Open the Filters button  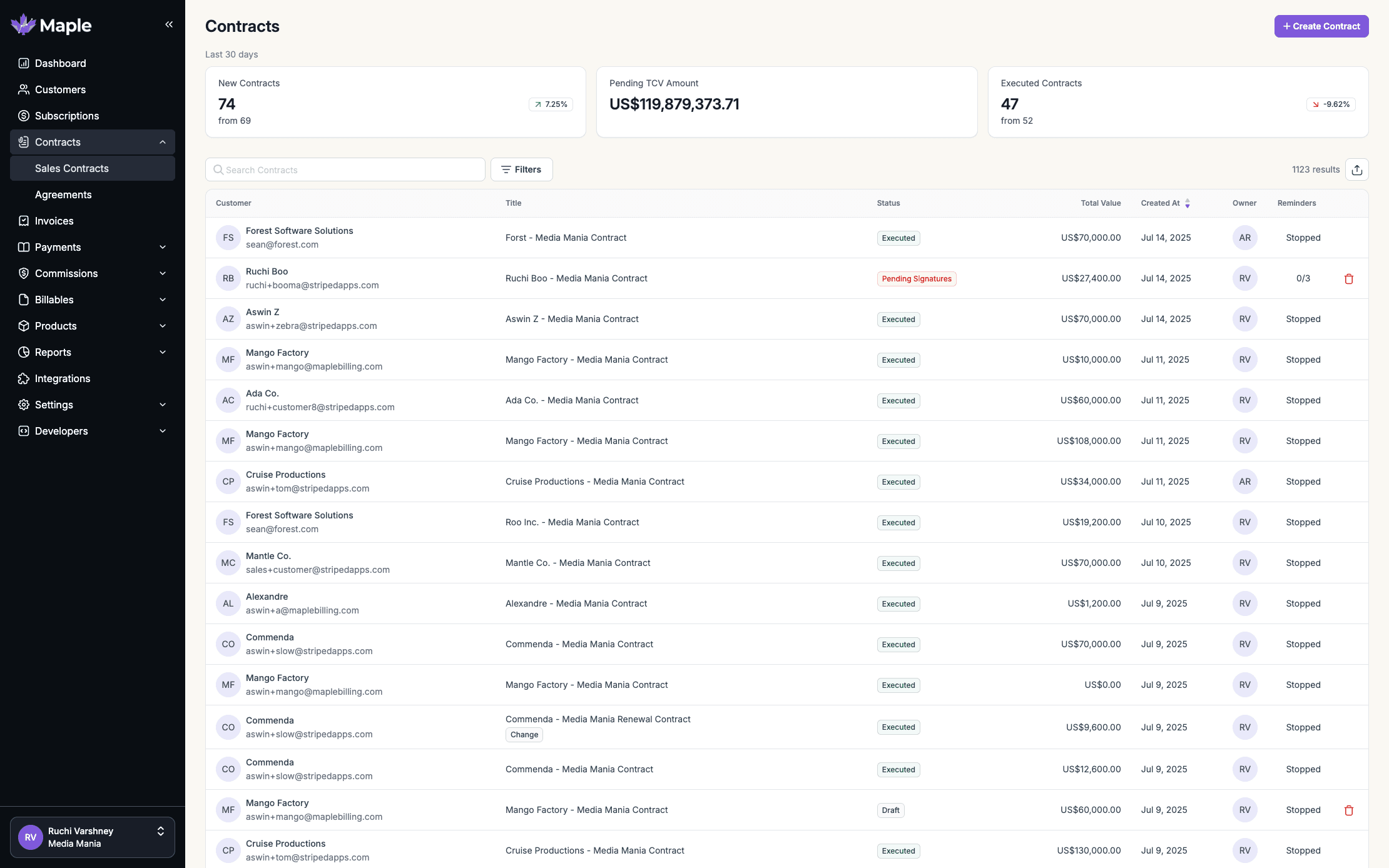(x=521, y=169)
